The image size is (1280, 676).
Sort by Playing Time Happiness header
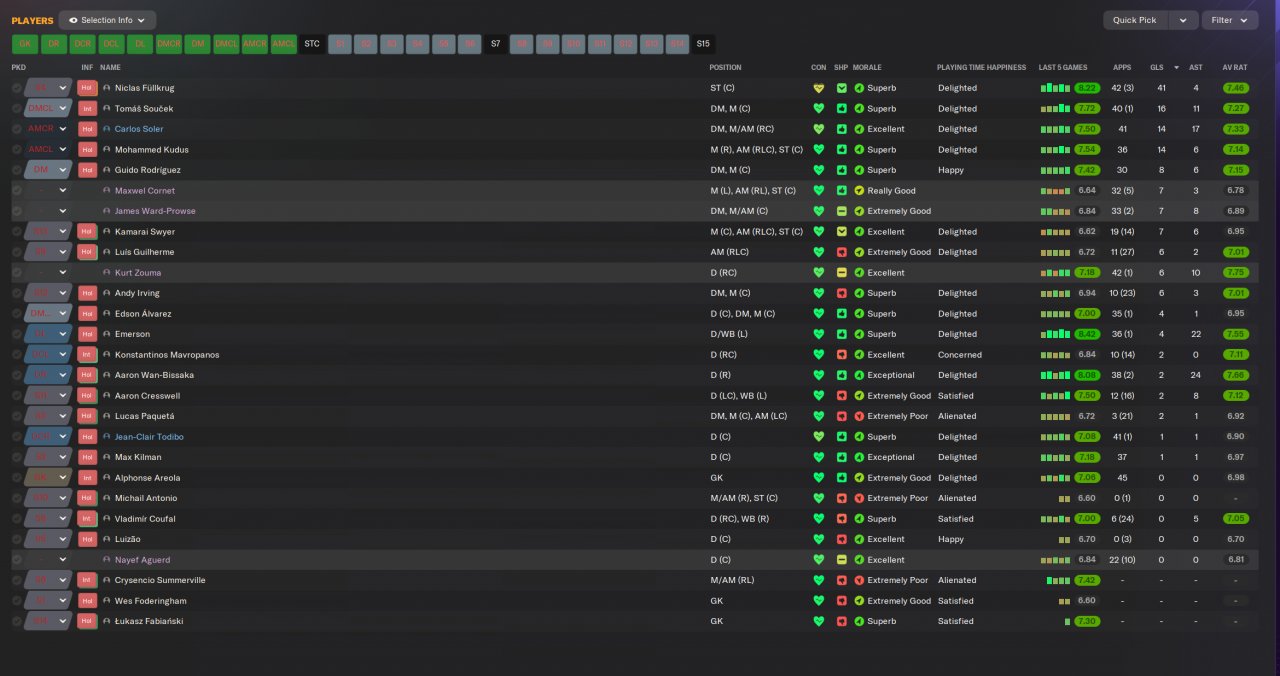tap(981, 68)
